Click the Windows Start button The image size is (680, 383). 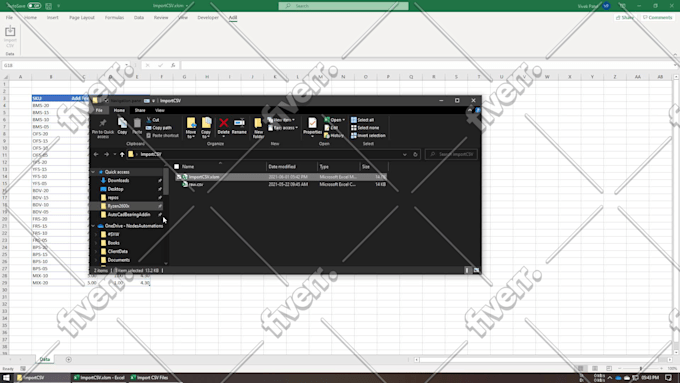pos(6,377)
